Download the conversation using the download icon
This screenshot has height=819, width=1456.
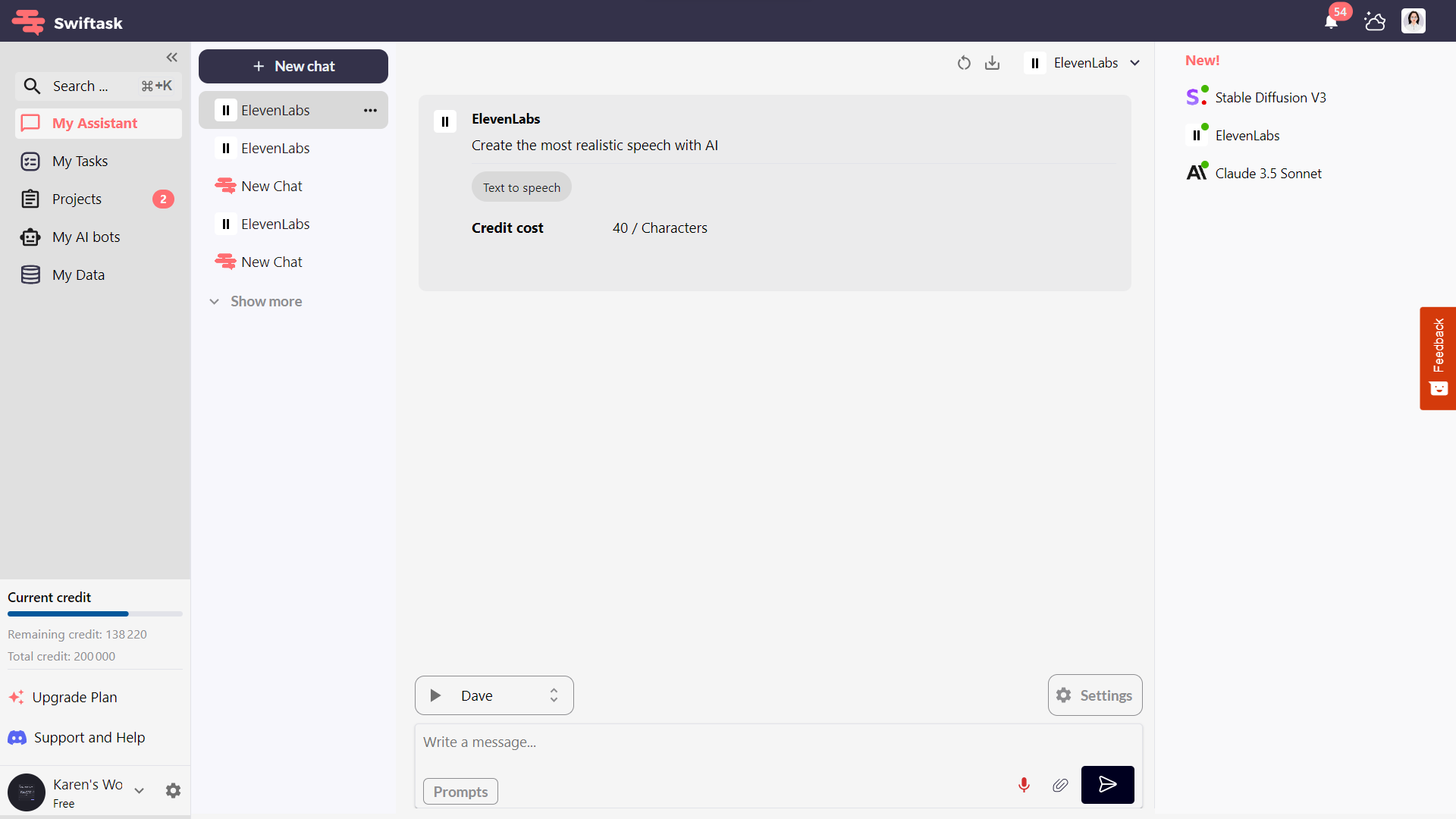point(992,63)
